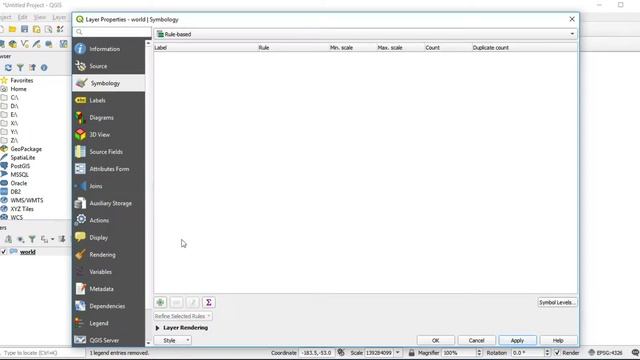Click the Browser info icon

pyautogui.click(x=44, y=68)
